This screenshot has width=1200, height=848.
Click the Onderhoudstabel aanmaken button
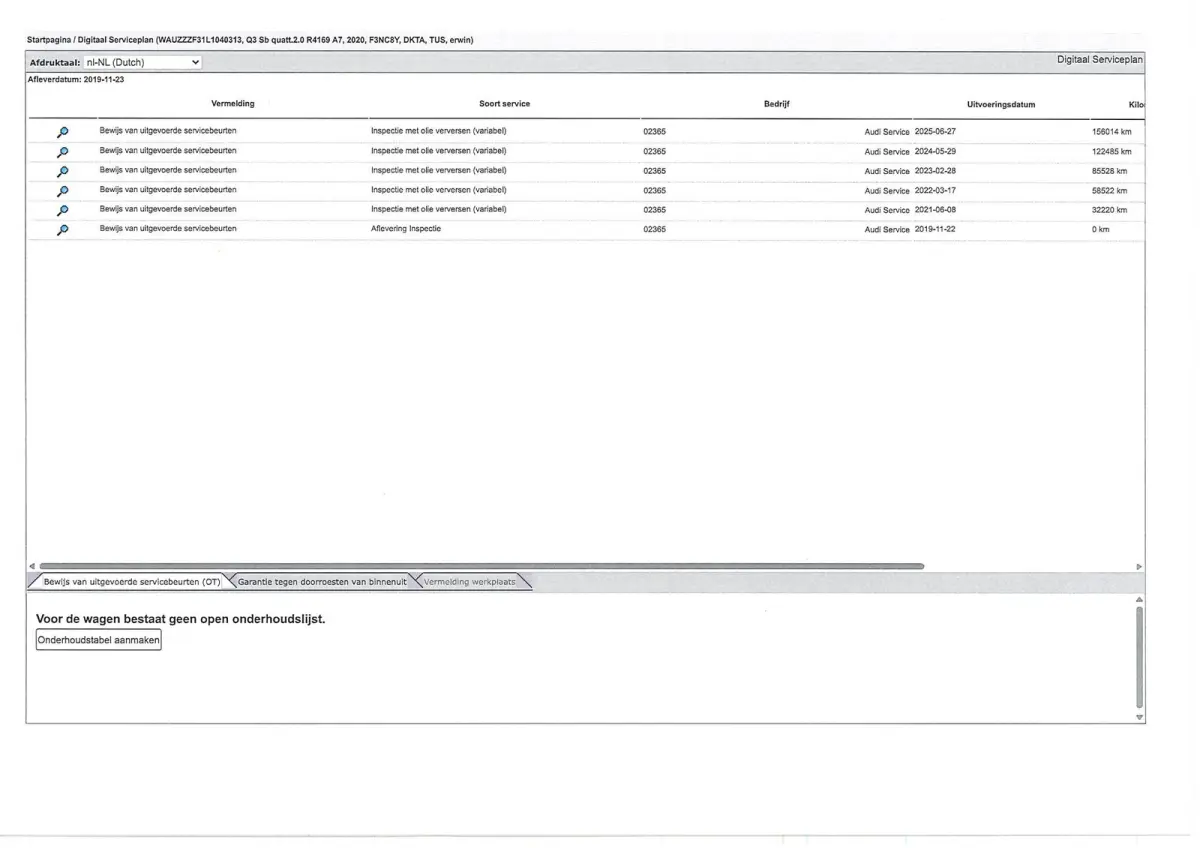click(98, 640)
